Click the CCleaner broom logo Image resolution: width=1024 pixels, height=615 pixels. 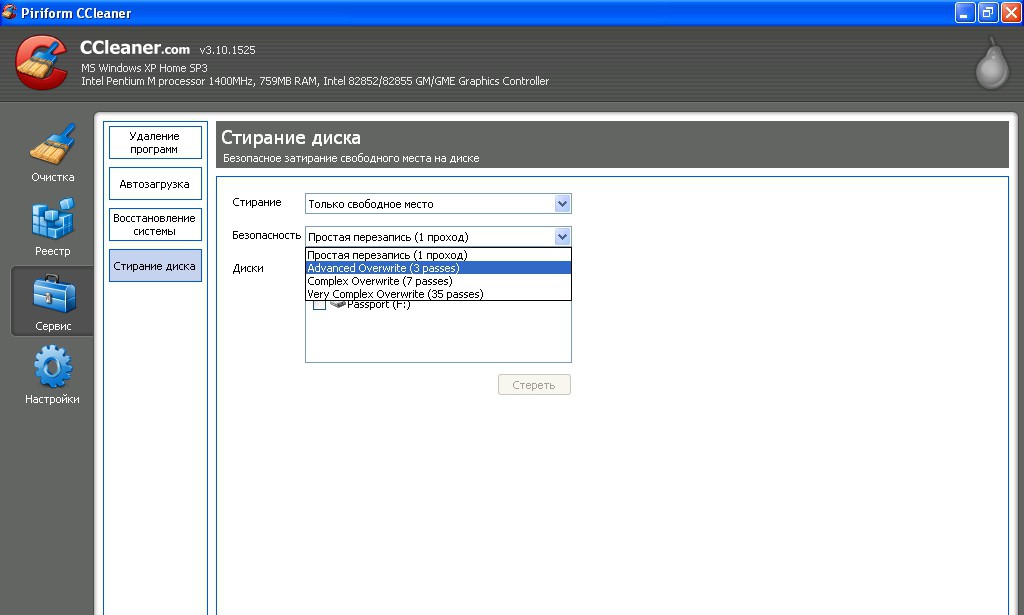point(41,63)
